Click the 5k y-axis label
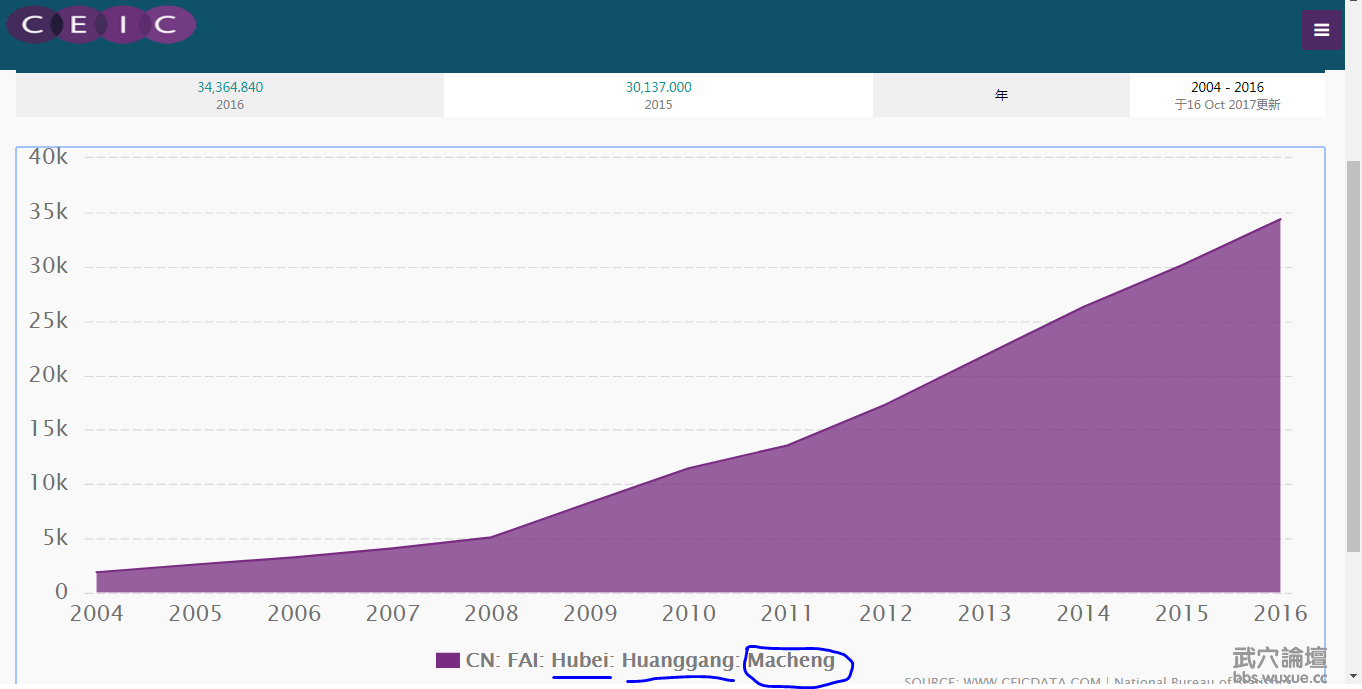Viewport: 1362px width, 689px height. tap(54, 538)
